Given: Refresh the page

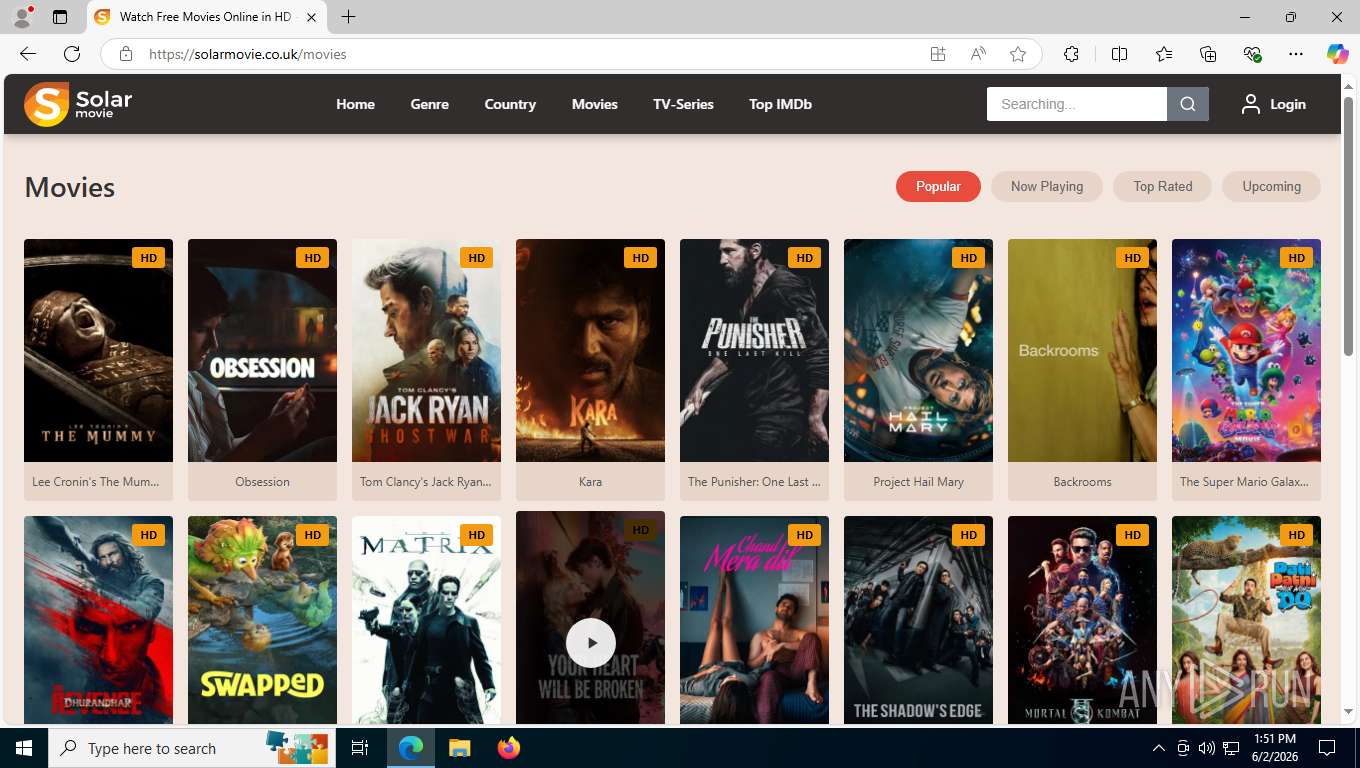Looking at the screenshot, I should [72, 54].
